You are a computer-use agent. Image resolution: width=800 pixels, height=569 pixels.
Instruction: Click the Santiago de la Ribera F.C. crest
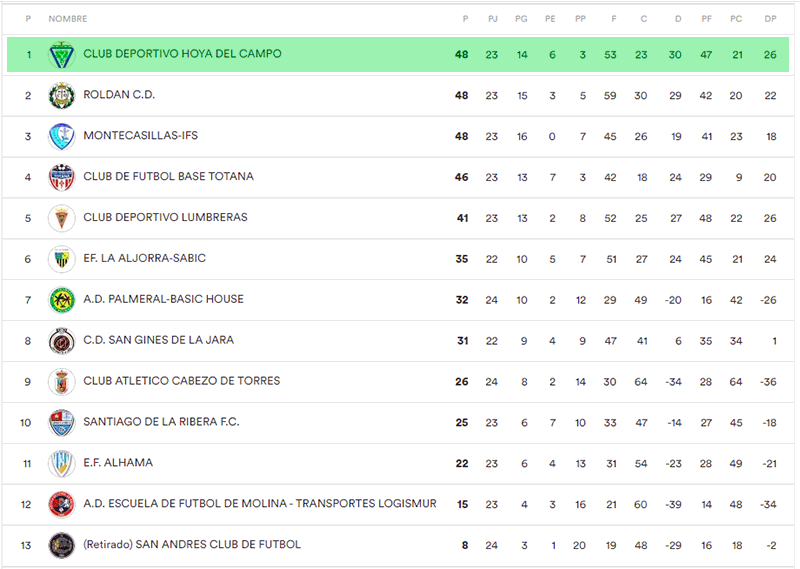(62, 423)
